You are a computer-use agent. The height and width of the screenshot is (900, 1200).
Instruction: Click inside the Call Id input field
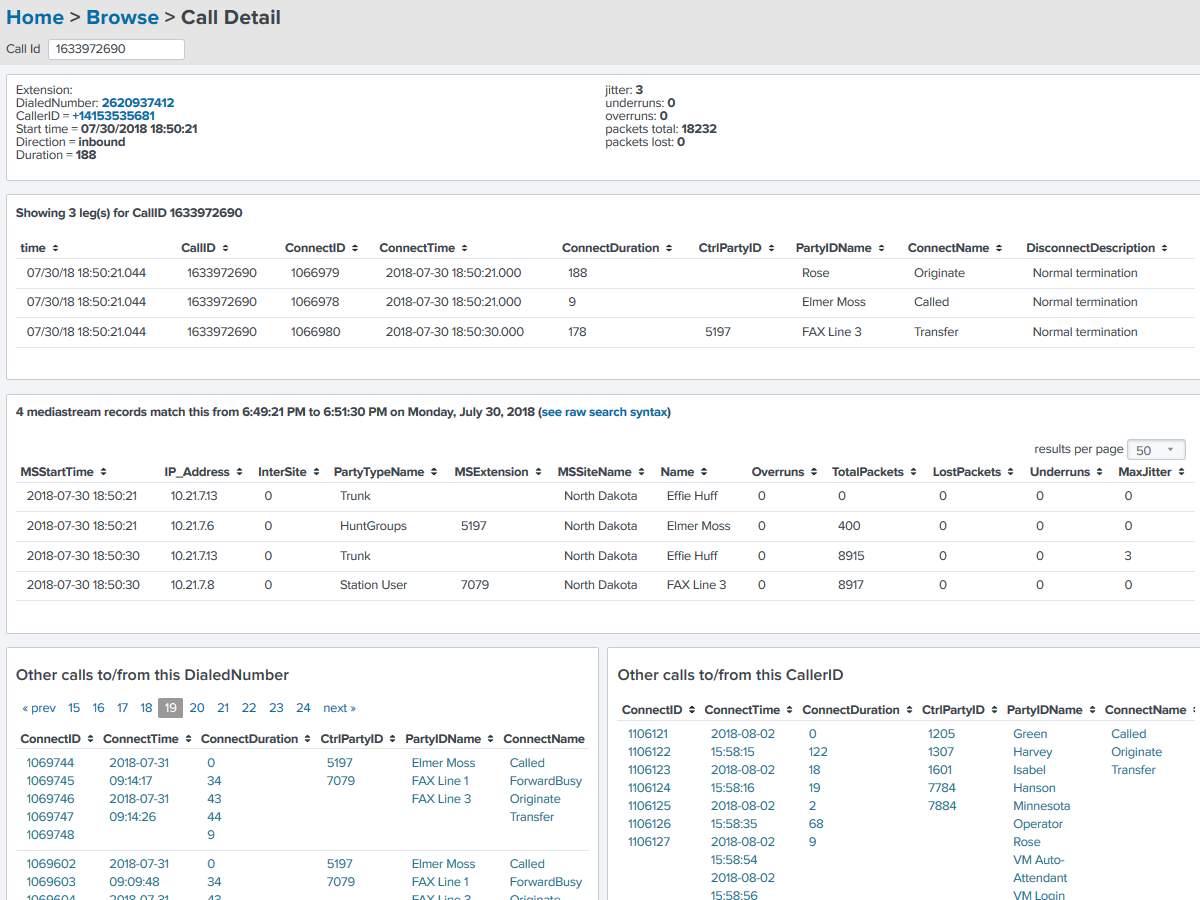pos(115,48)
